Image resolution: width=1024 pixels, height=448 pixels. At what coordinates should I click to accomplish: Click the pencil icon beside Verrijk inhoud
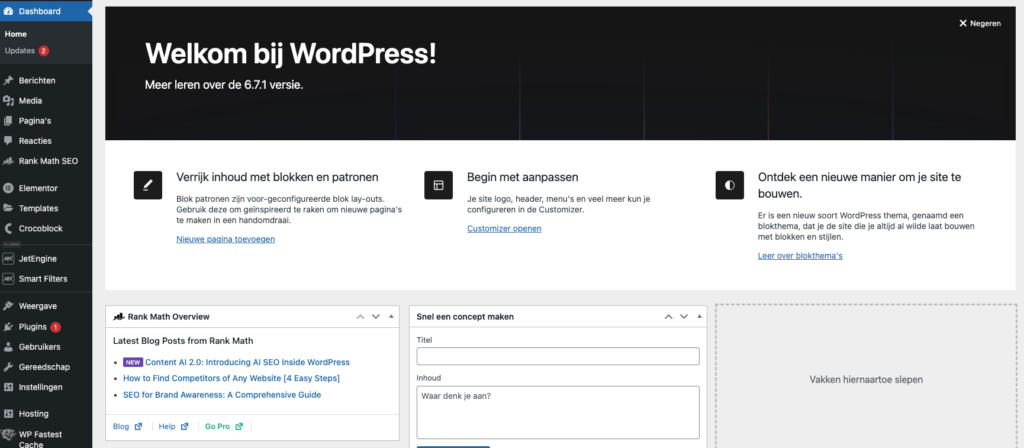(148, 185)
